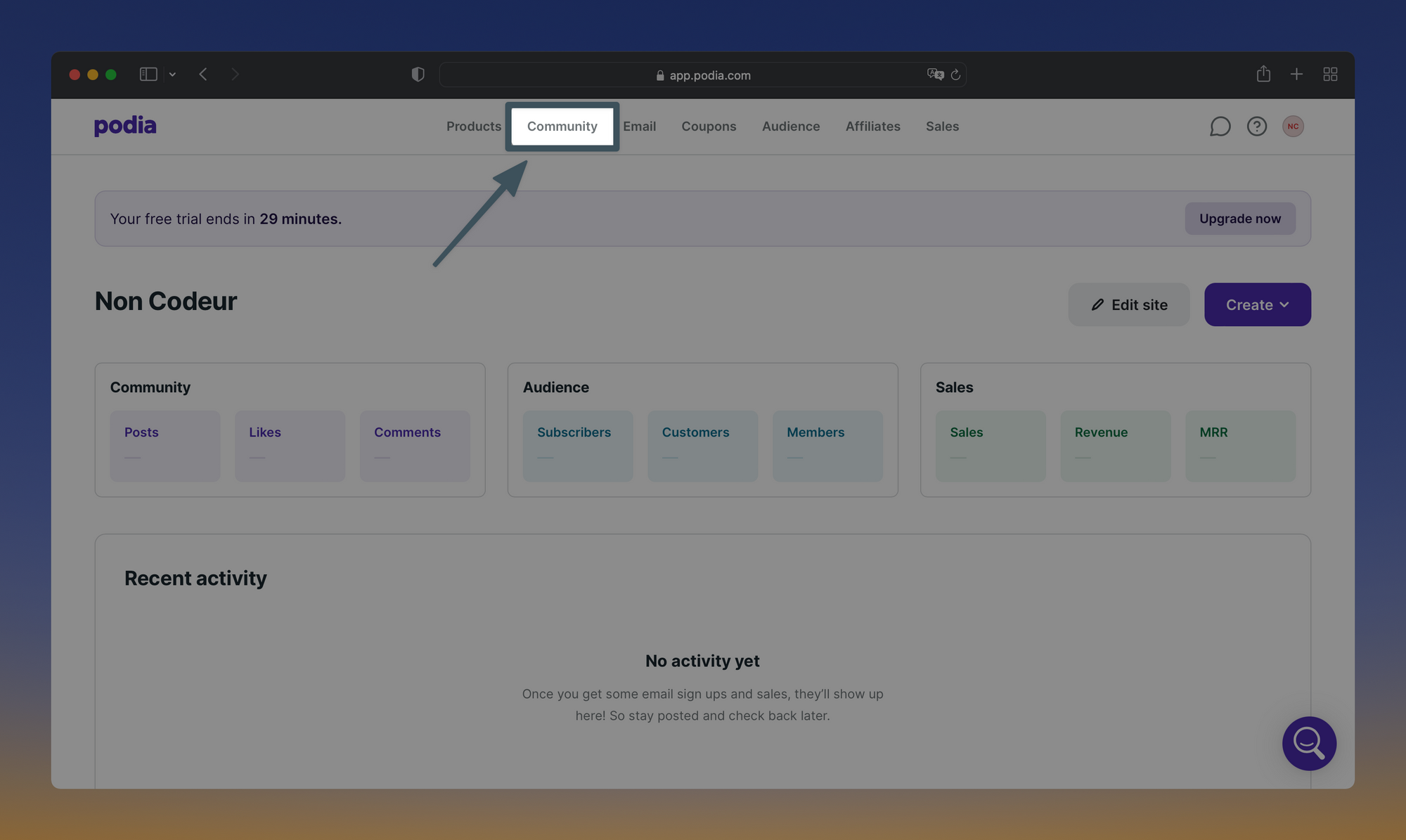Viewport: 1406px width, 840px height.
Task: Open the Subscribers stat card
Action: [577, 446]
